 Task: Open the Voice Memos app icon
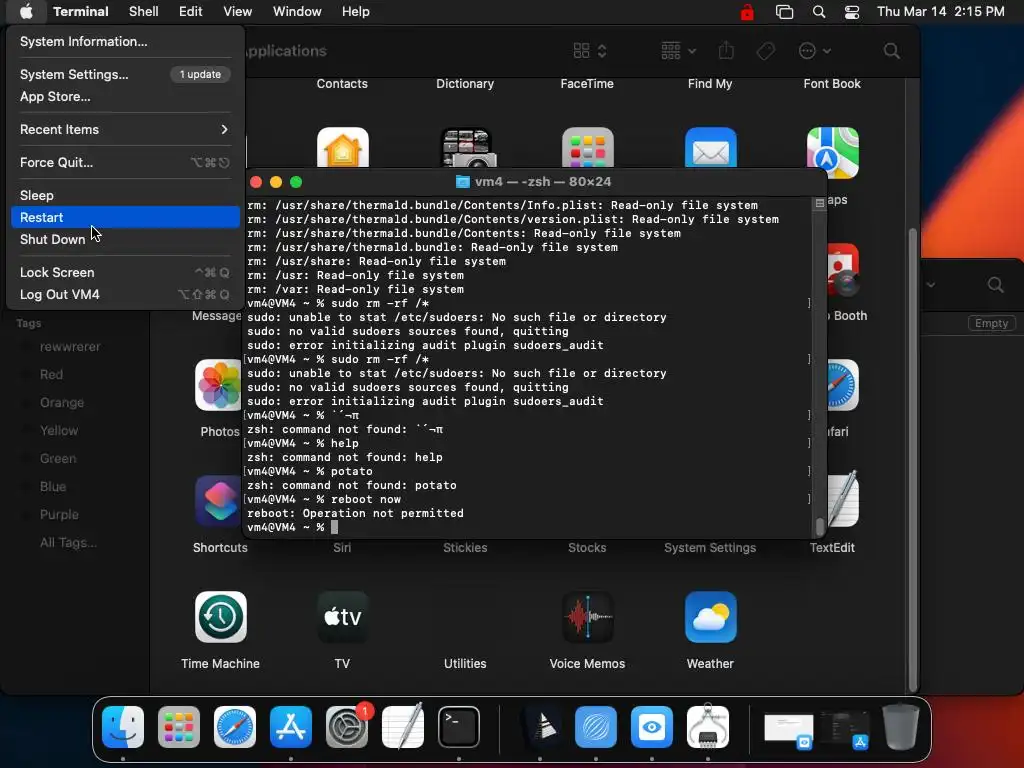click(x=587, y=616)
